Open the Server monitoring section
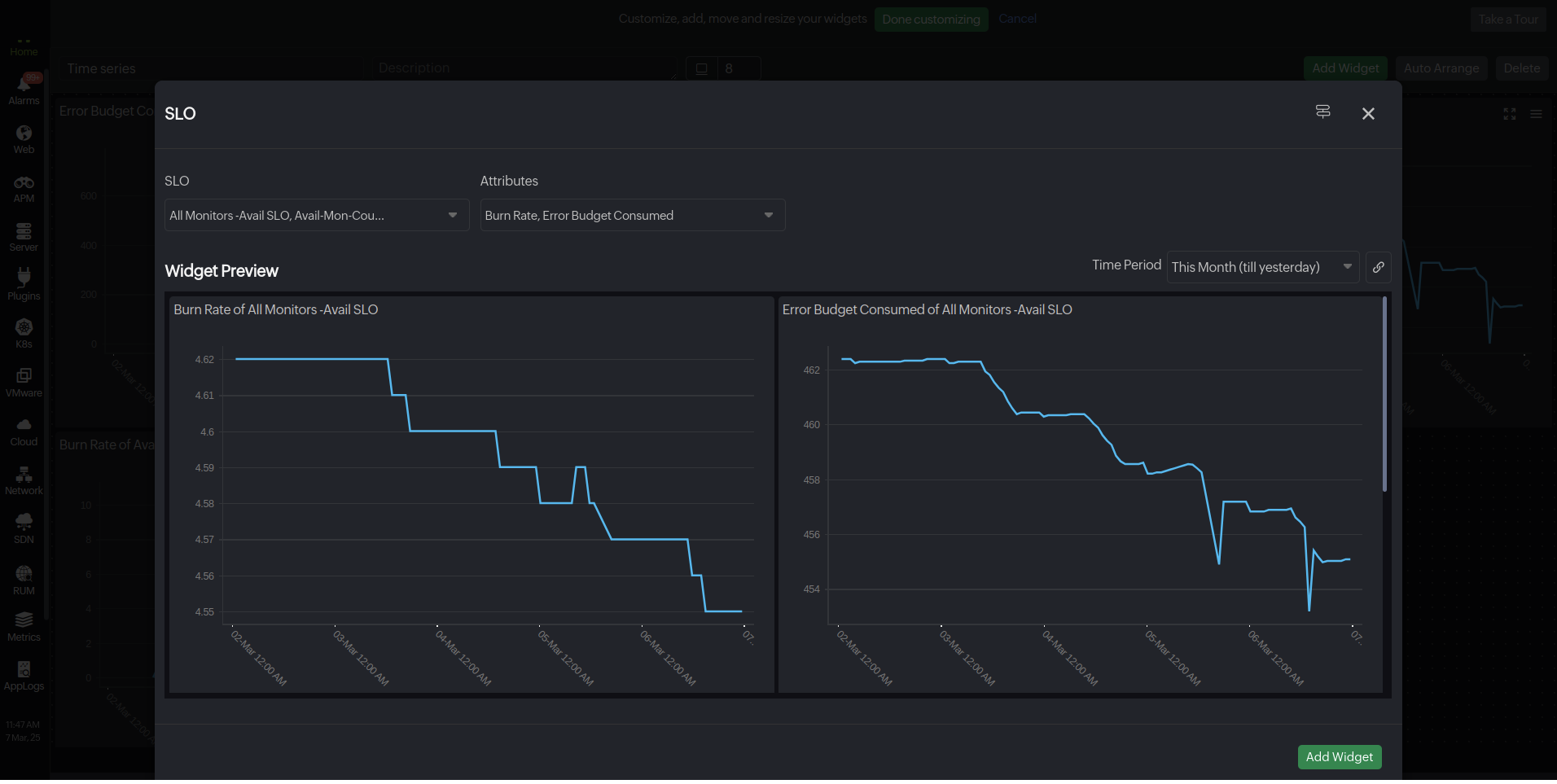Viewport: 1557px width, 784px height. [24, 235]
